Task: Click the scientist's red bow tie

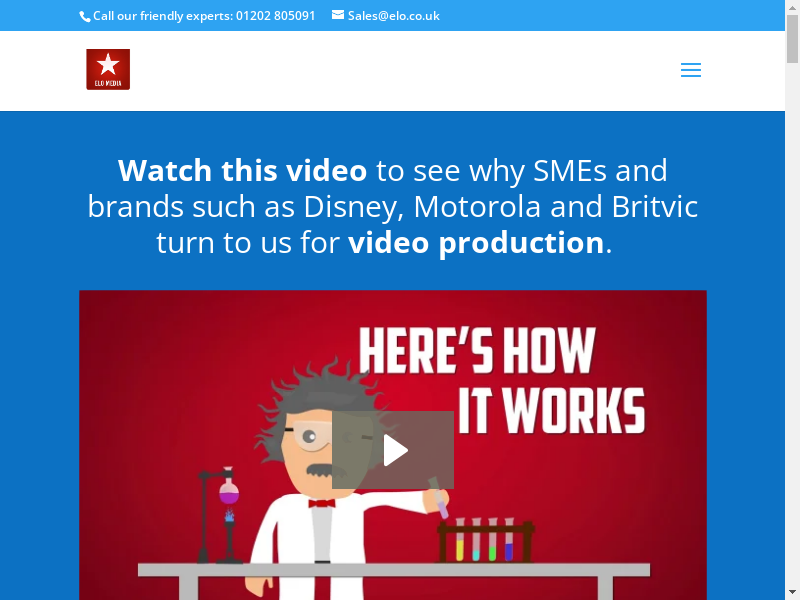Action: [321, 504]
